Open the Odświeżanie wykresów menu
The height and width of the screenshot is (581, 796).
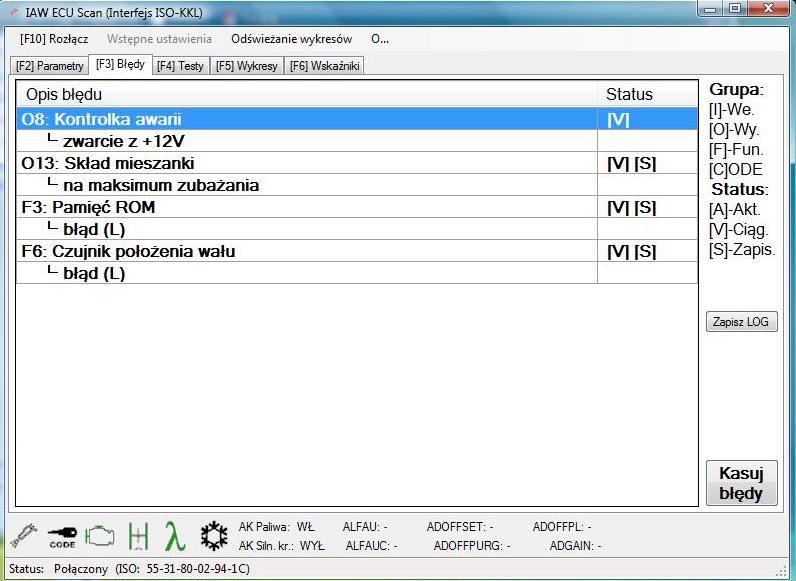tap(291, 39)
